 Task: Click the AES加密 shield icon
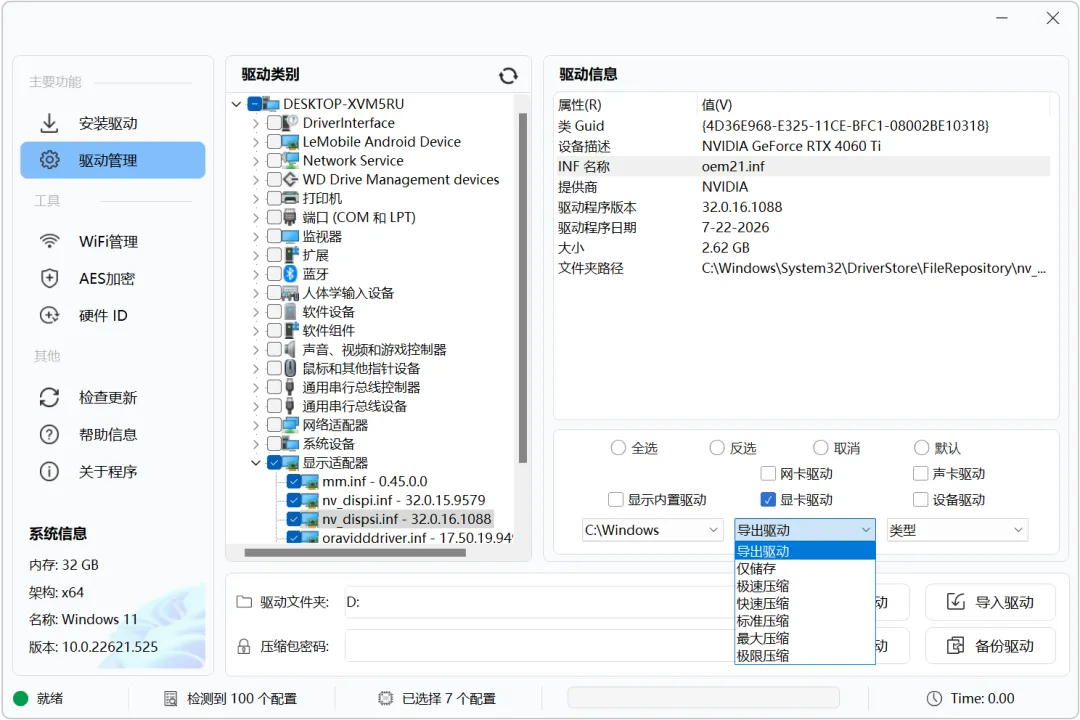coord(49,278)
